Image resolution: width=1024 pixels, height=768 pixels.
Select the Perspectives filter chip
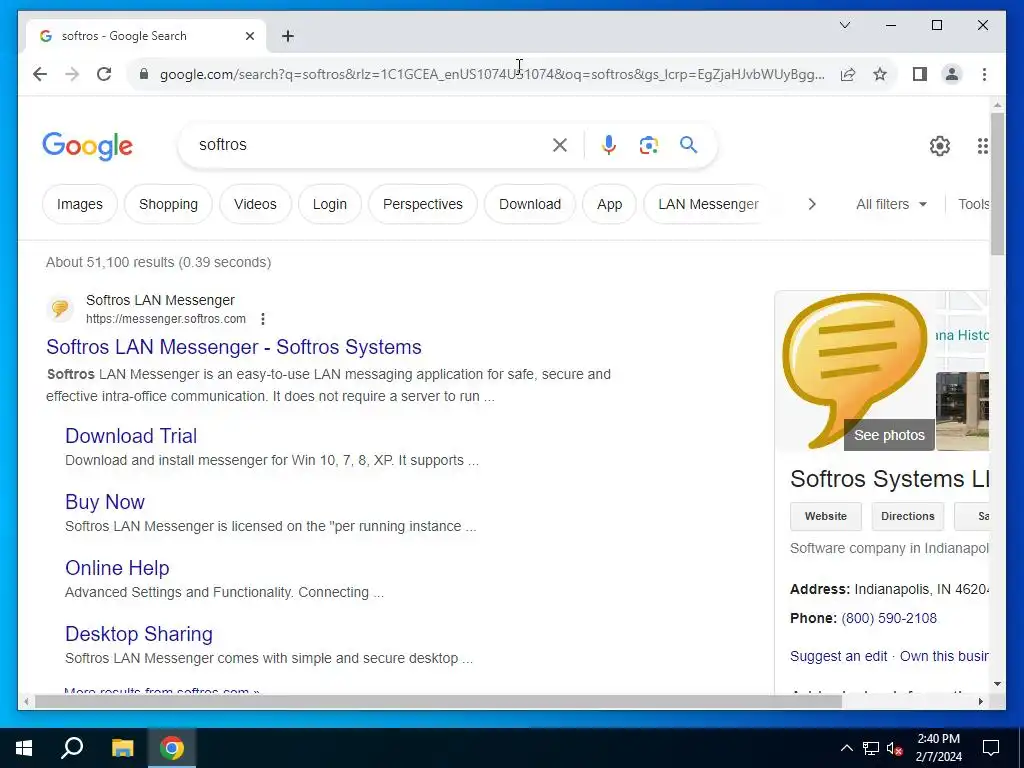click(423, 204)
